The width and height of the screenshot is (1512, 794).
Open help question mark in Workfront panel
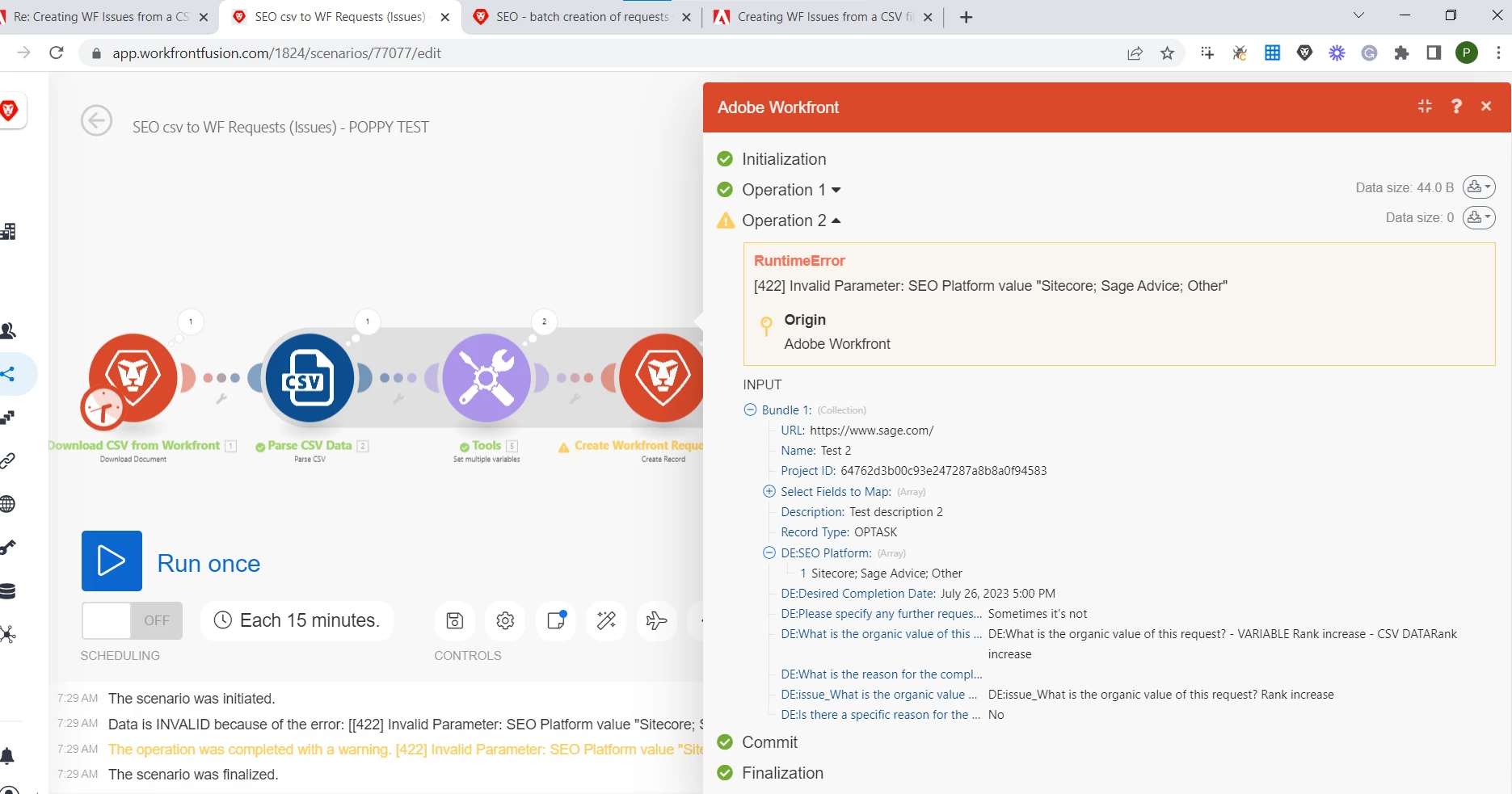1456,107
